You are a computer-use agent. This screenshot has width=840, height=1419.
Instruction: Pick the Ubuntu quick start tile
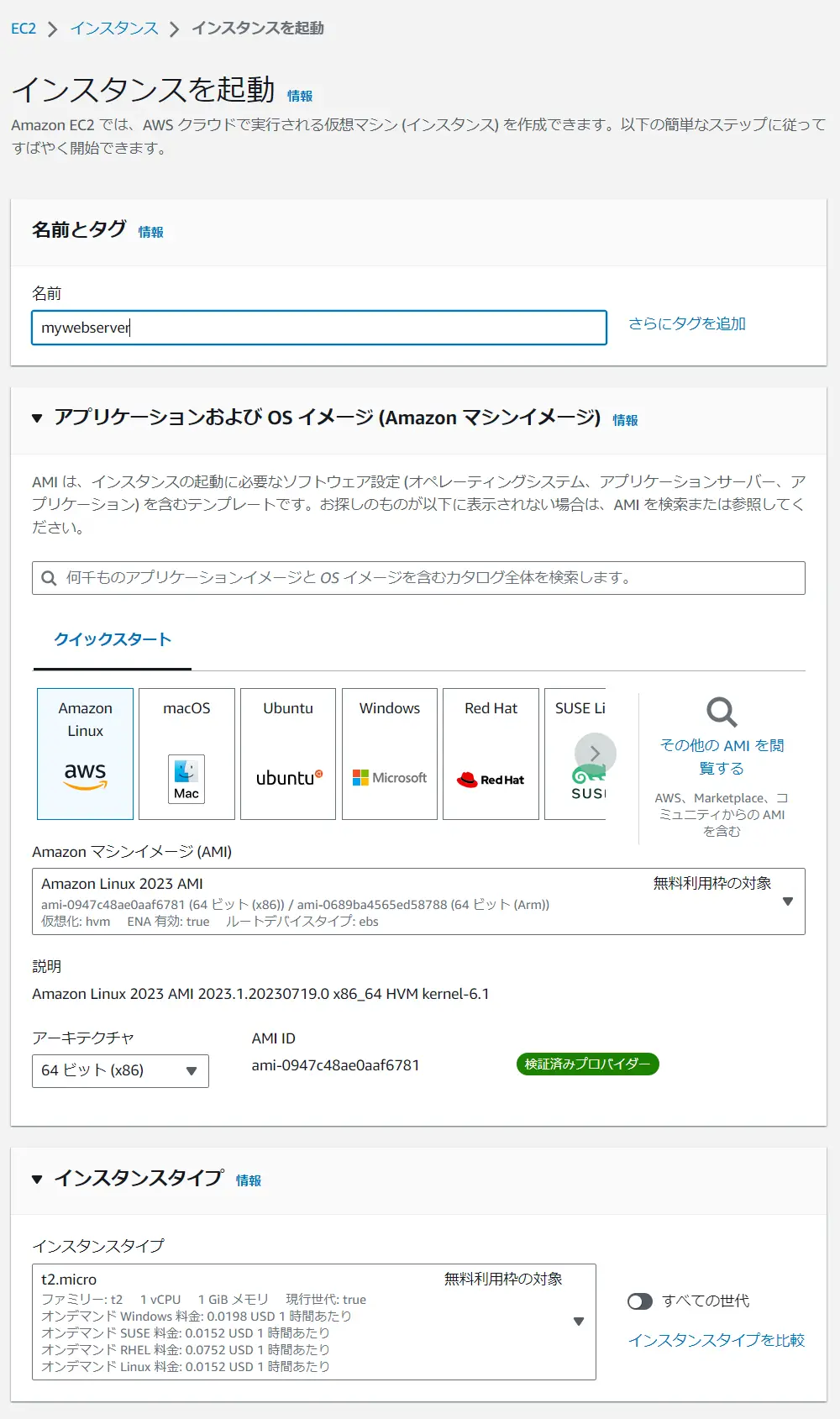coord(288,754)
